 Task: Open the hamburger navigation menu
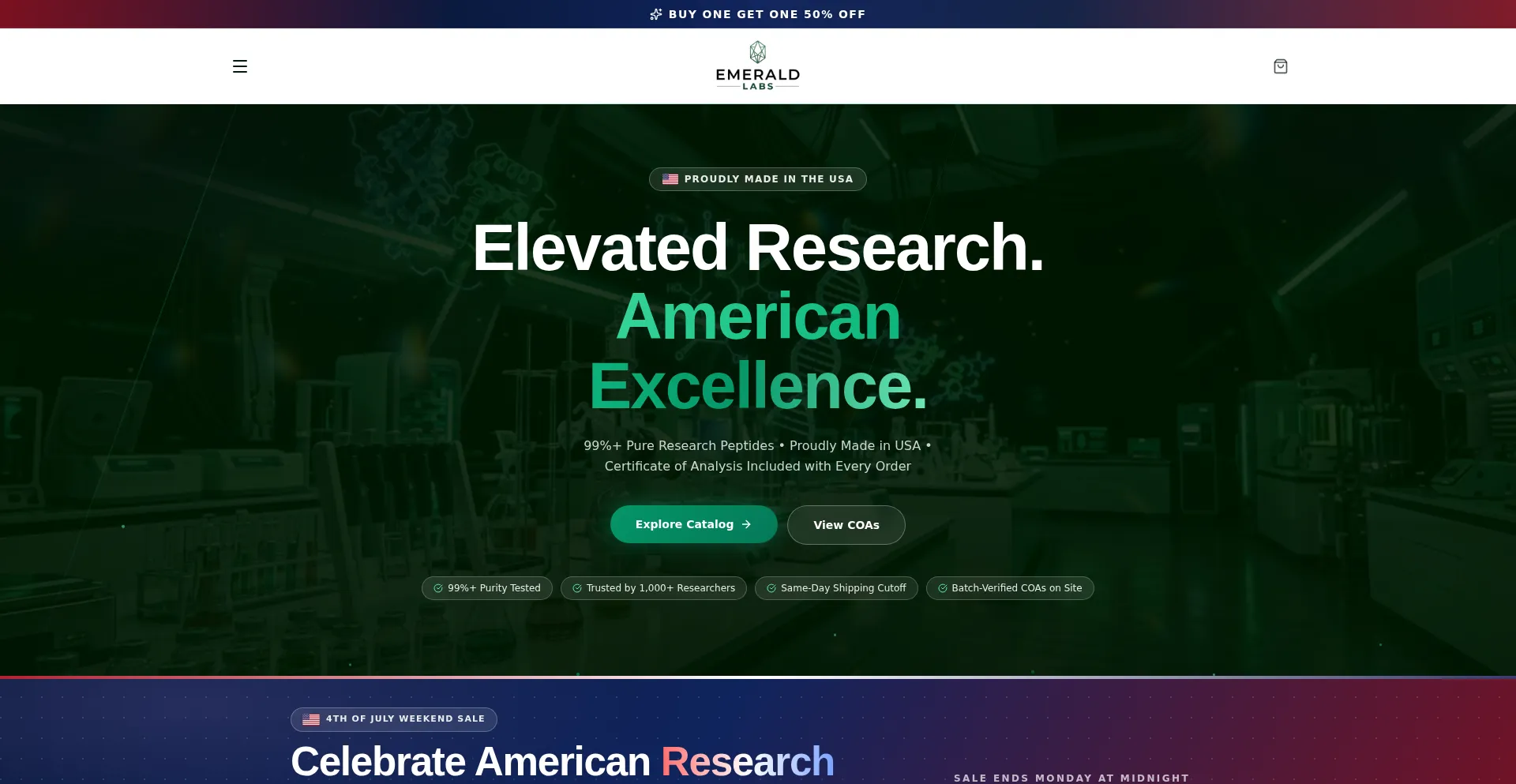click(240, 66)
